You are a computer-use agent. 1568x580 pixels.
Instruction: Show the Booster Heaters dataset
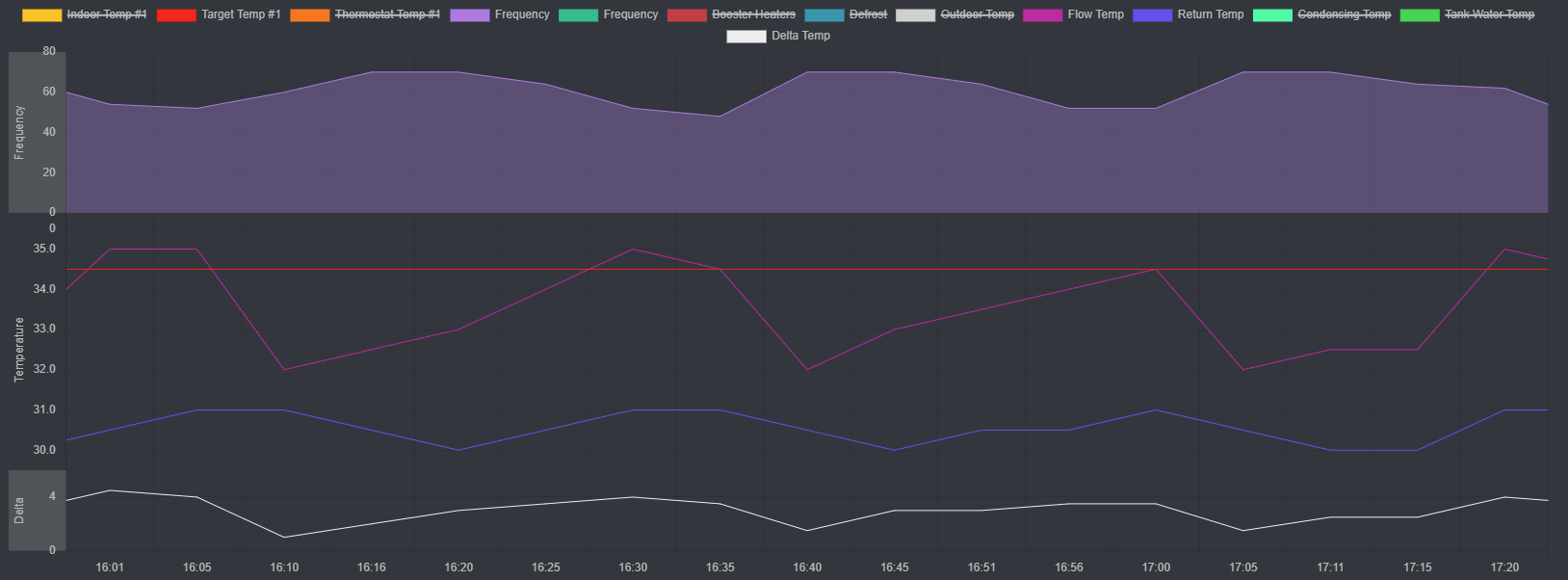click(x=753, y=14)
